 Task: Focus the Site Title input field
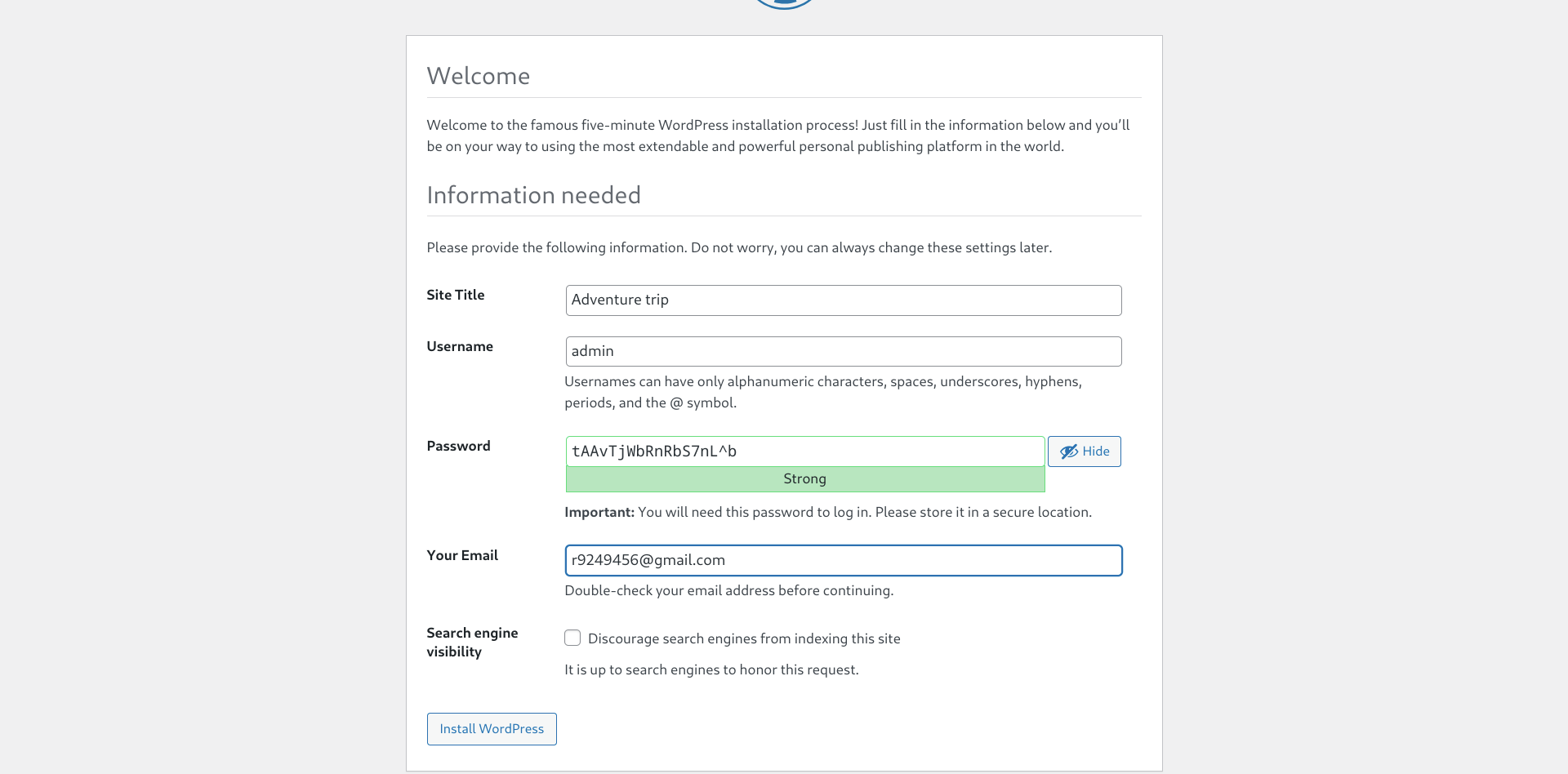click(x=843, y=300)
